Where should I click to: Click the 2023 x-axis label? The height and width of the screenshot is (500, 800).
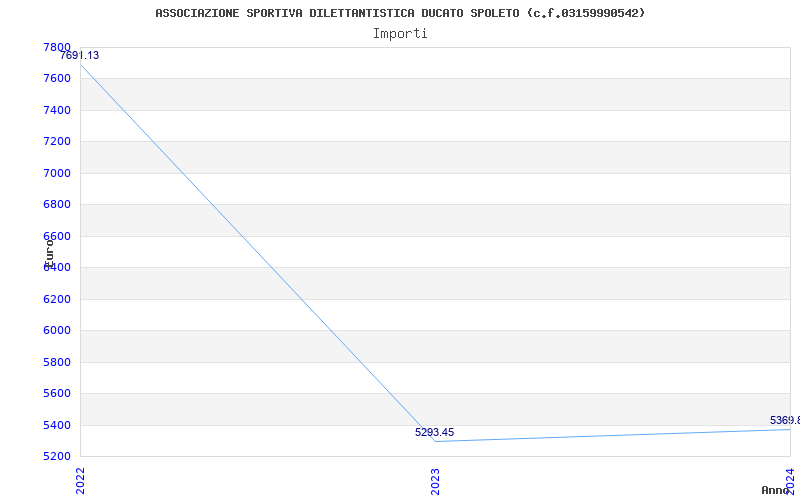435,482
